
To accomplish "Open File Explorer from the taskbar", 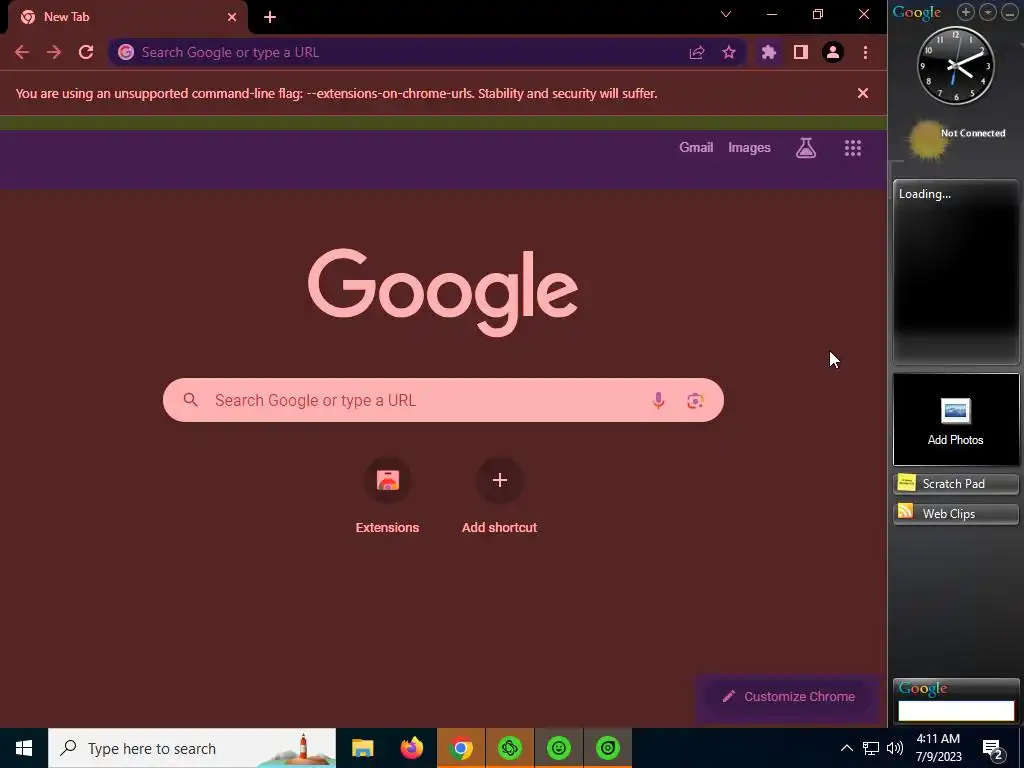I will (x=362, y=748).
